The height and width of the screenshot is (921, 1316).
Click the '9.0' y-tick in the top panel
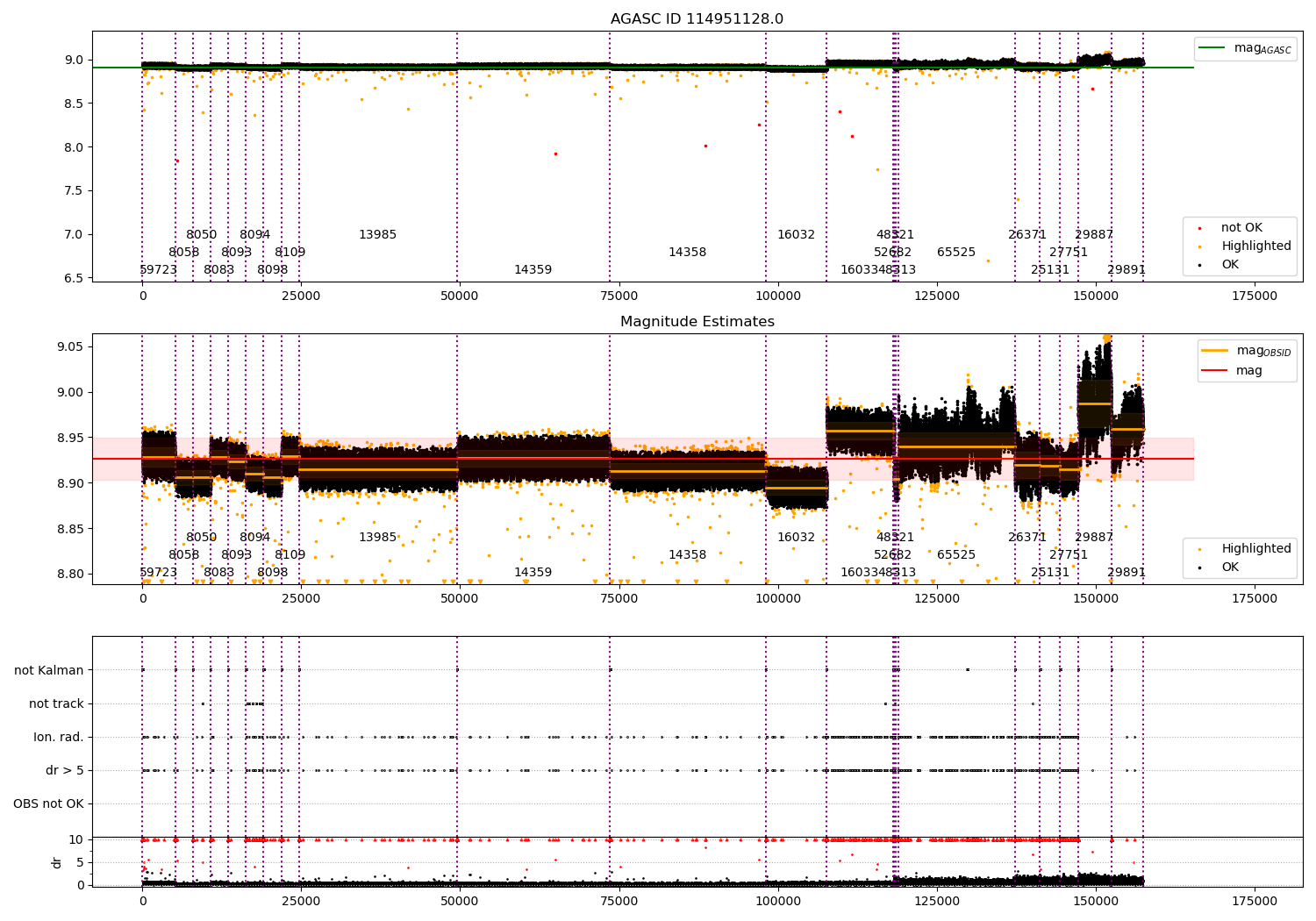tap(75, 61)
